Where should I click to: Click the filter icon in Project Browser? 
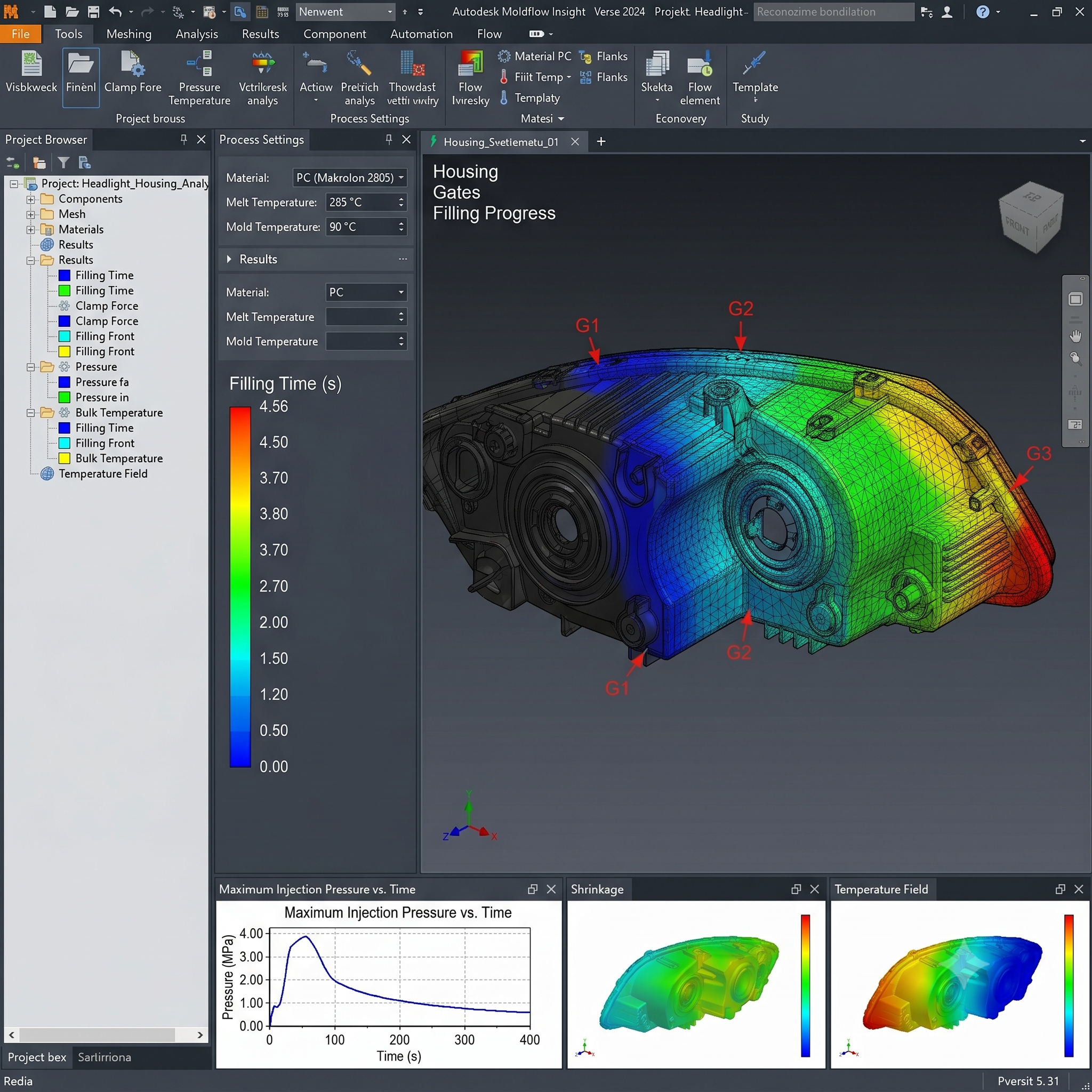(x=63, y=163)
